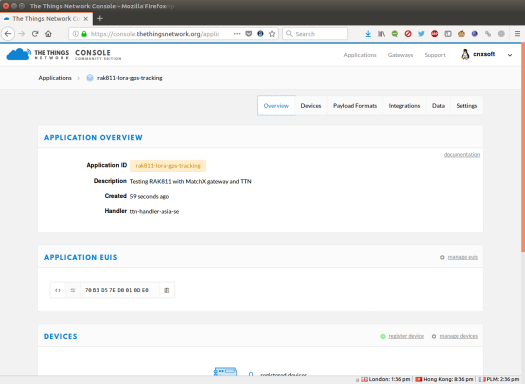This screenshot has height=384, width=525.
Task: Toggle EUI hex display format button
Action: pos(58,290)
